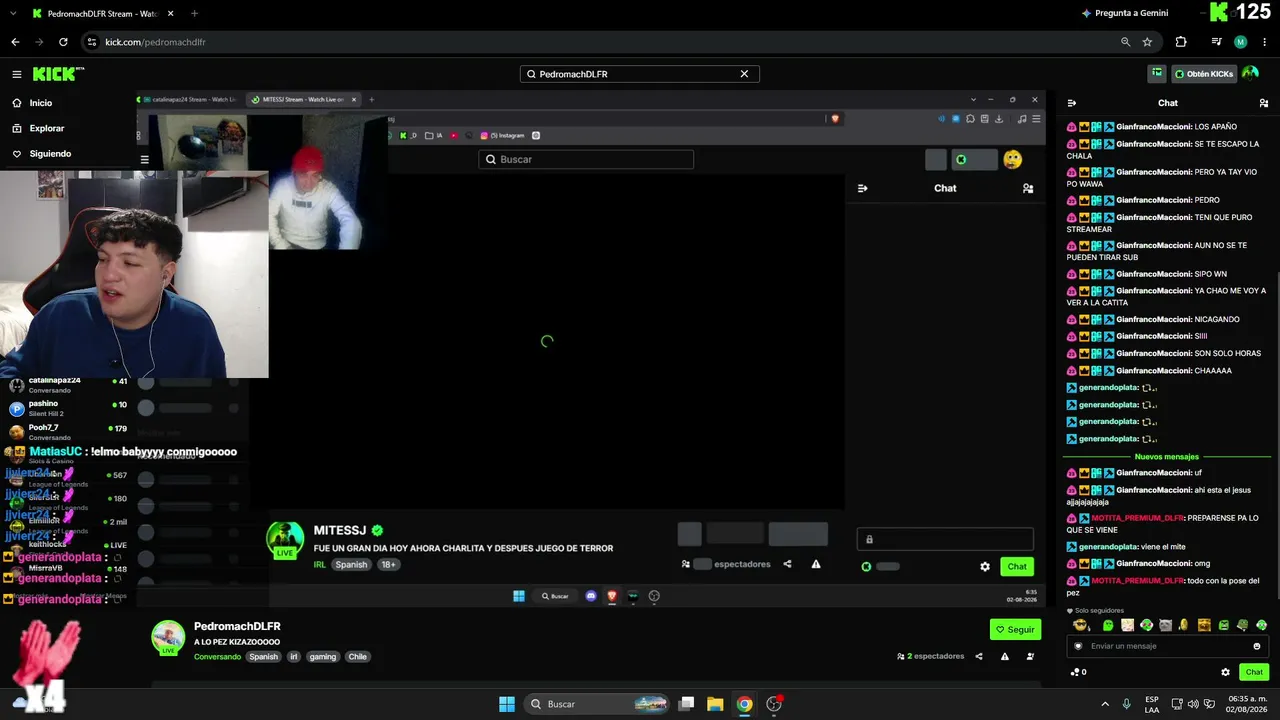This screenshot has height=720, width=1280.
Task: Open the green store icon beside Obtén KICKs
Action: click(x=1157, y=73)
